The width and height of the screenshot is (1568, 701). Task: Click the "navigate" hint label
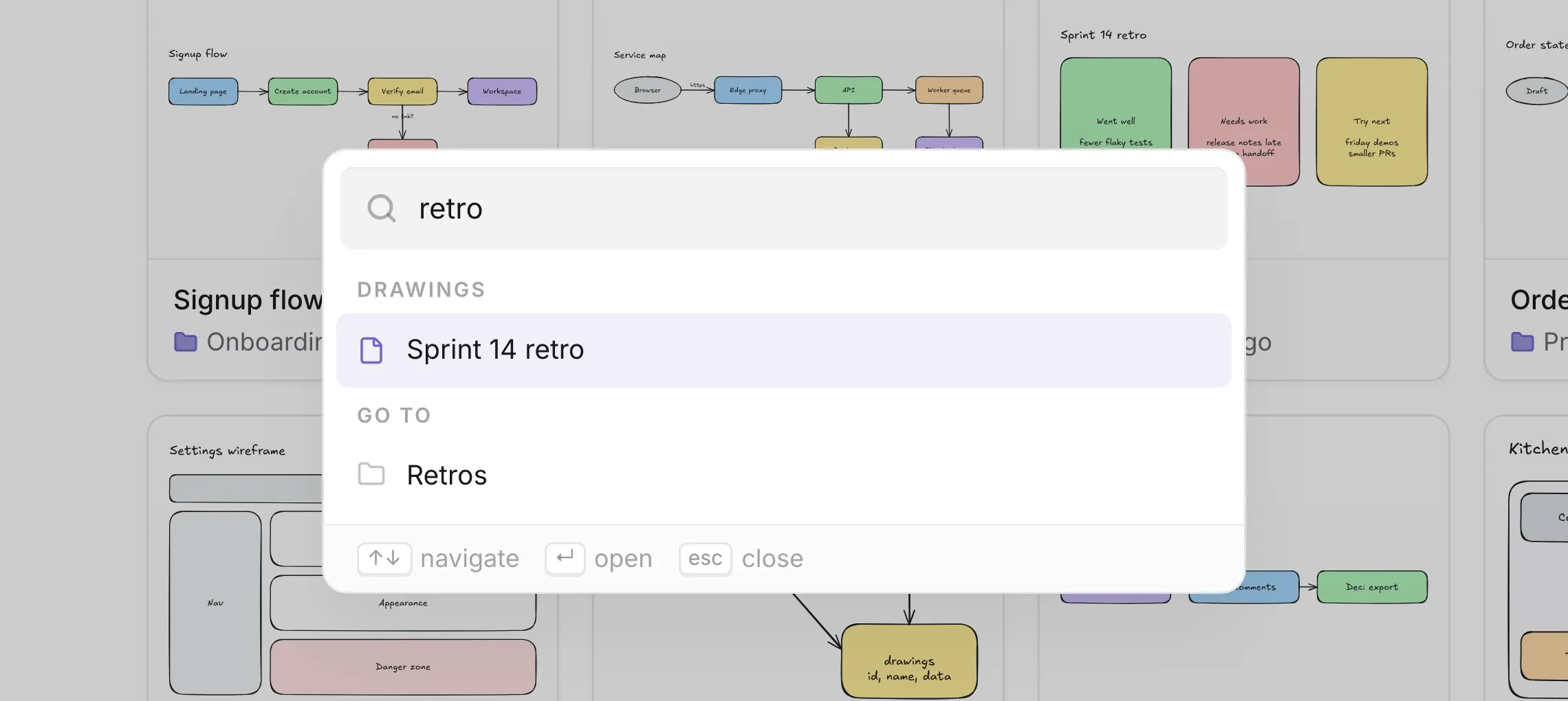(x=470, y=559)
